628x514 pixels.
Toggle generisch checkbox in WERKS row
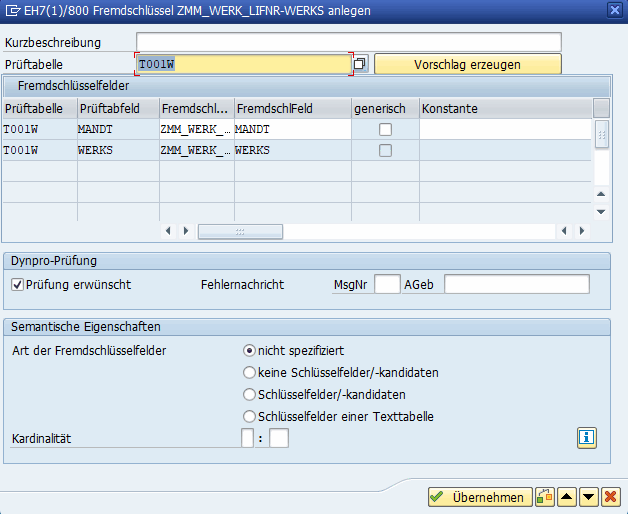click(385, 150)
